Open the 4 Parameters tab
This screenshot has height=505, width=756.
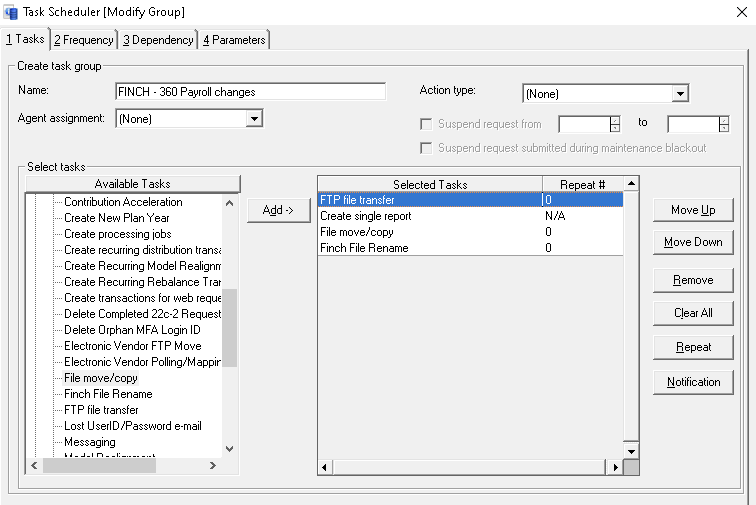(234, 40)
